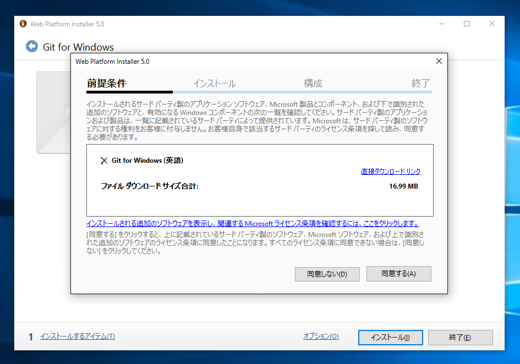Select the インストール step tab
The image size is (520, 364).
tap(215, 83)
